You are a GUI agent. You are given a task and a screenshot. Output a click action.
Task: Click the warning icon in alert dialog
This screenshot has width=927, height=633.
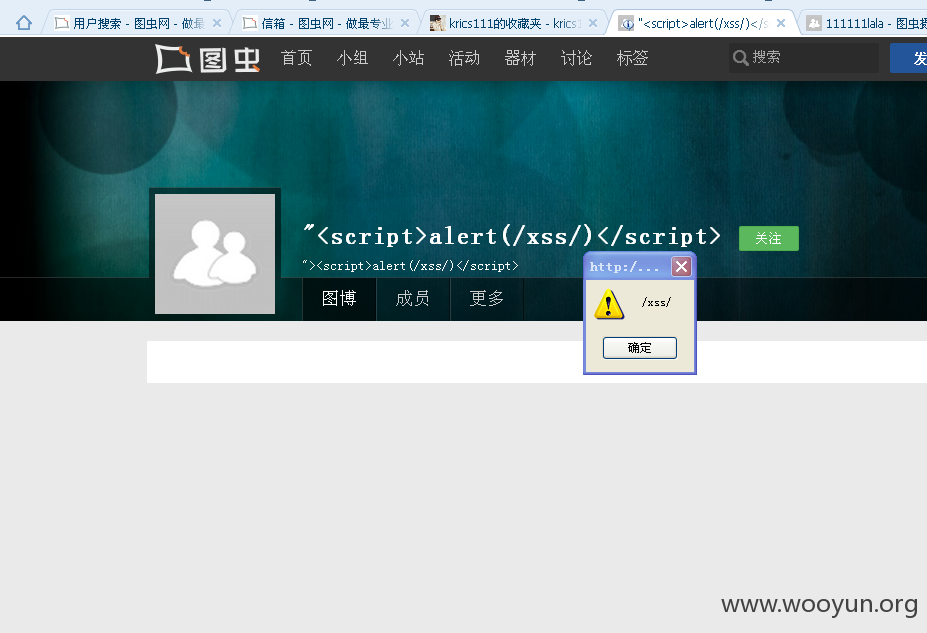609,304
